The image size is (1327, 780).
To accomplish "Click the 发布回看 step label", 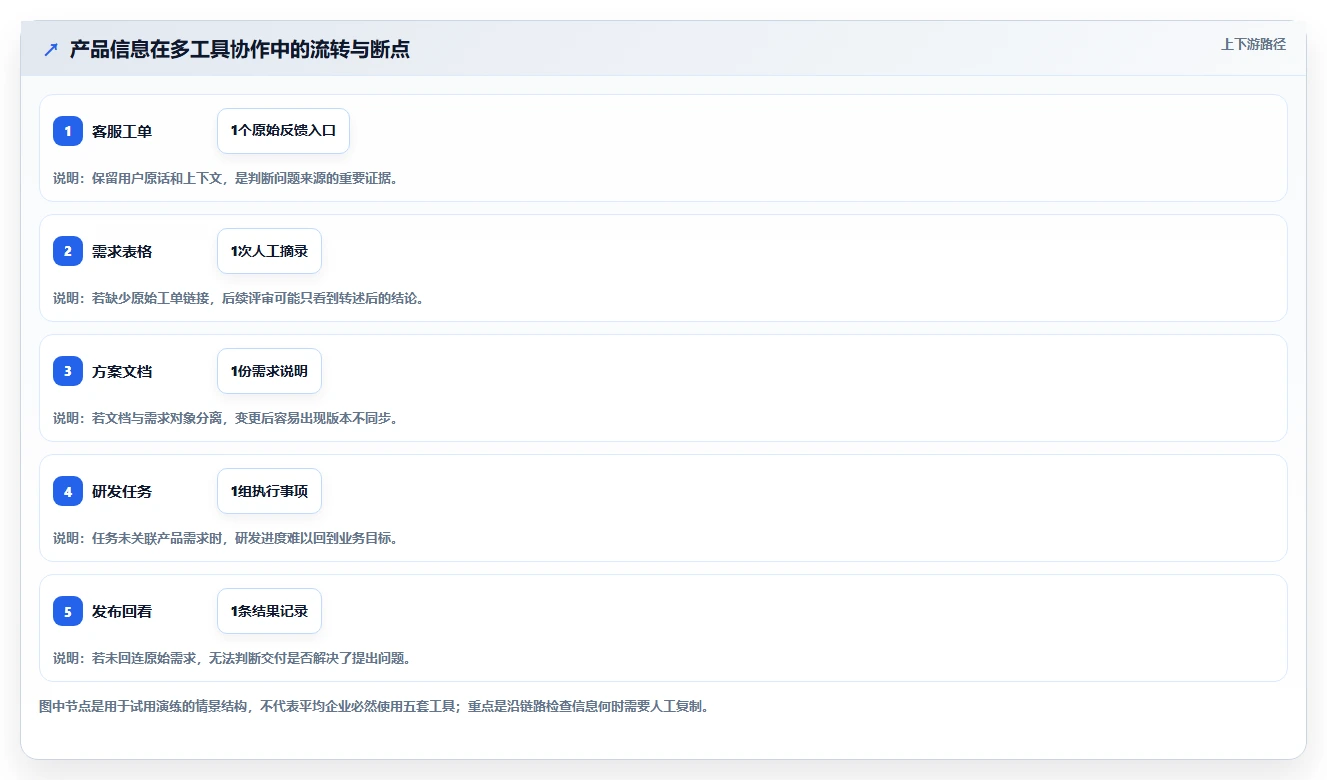I will pos(122,611).
